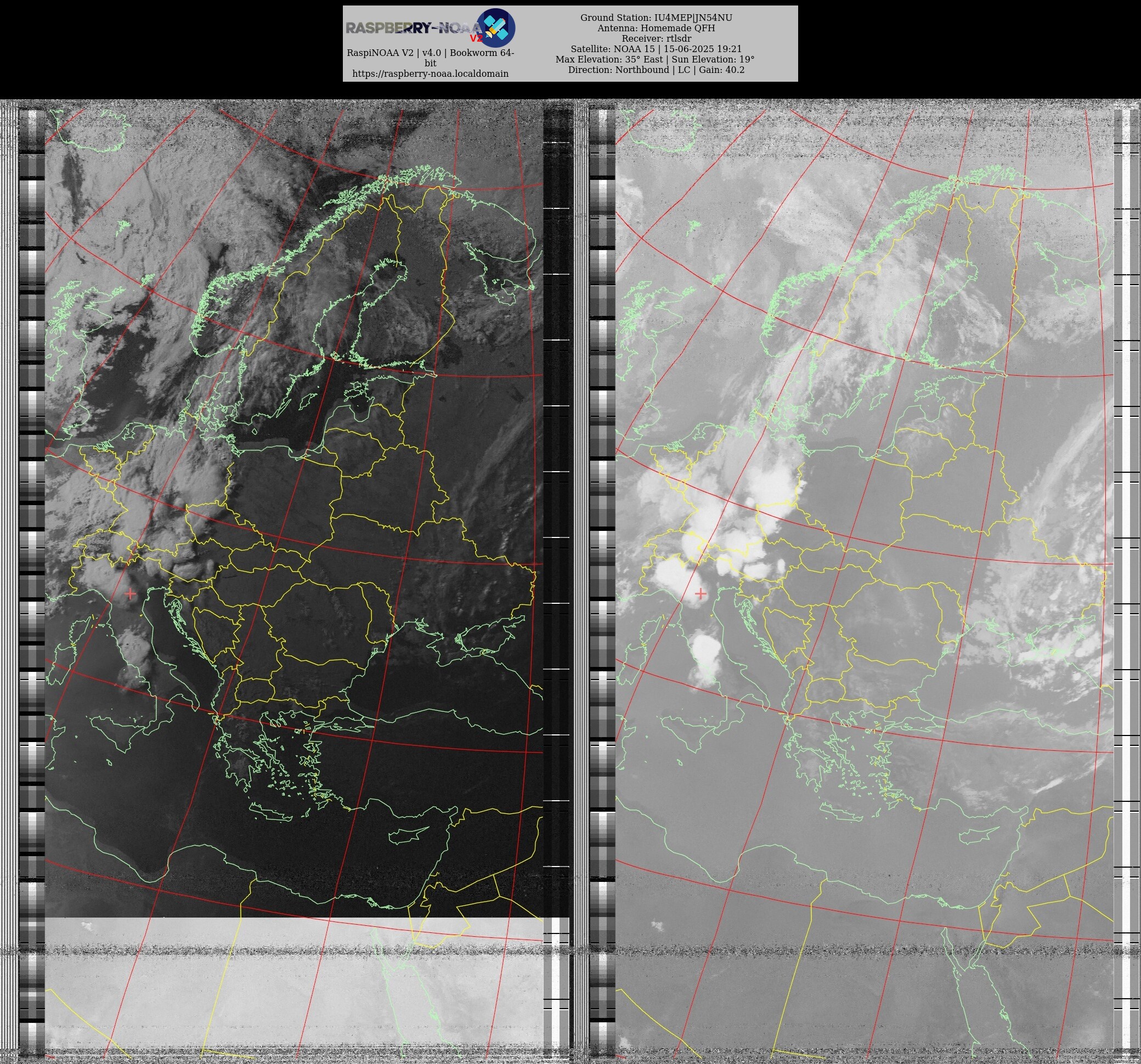Viewport: 1141px width, 1064px height.
Task: Click the RASPBERRY-NOAA logo text
Action: click(414, 29)
